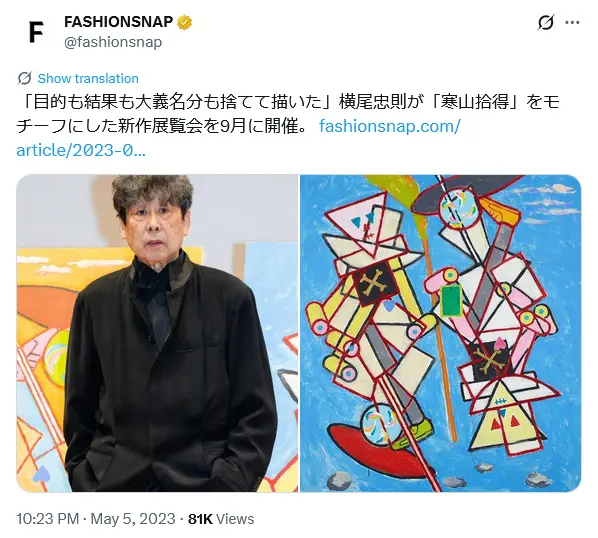Click the article/2023-0... link continuation
This screenshot has width=598, height=538.
[81, 150]
